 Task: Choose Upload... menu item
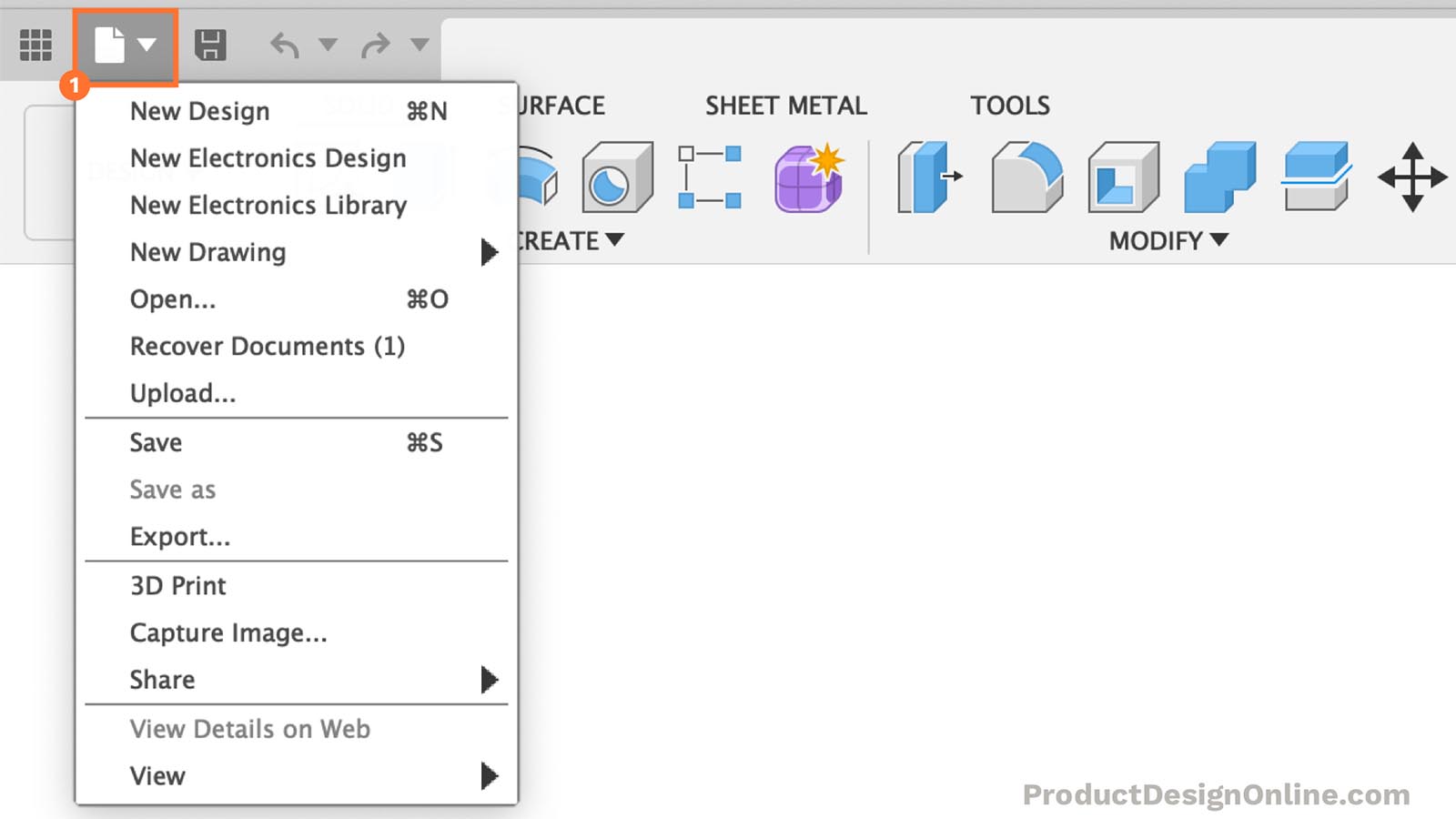click(297, 393)
